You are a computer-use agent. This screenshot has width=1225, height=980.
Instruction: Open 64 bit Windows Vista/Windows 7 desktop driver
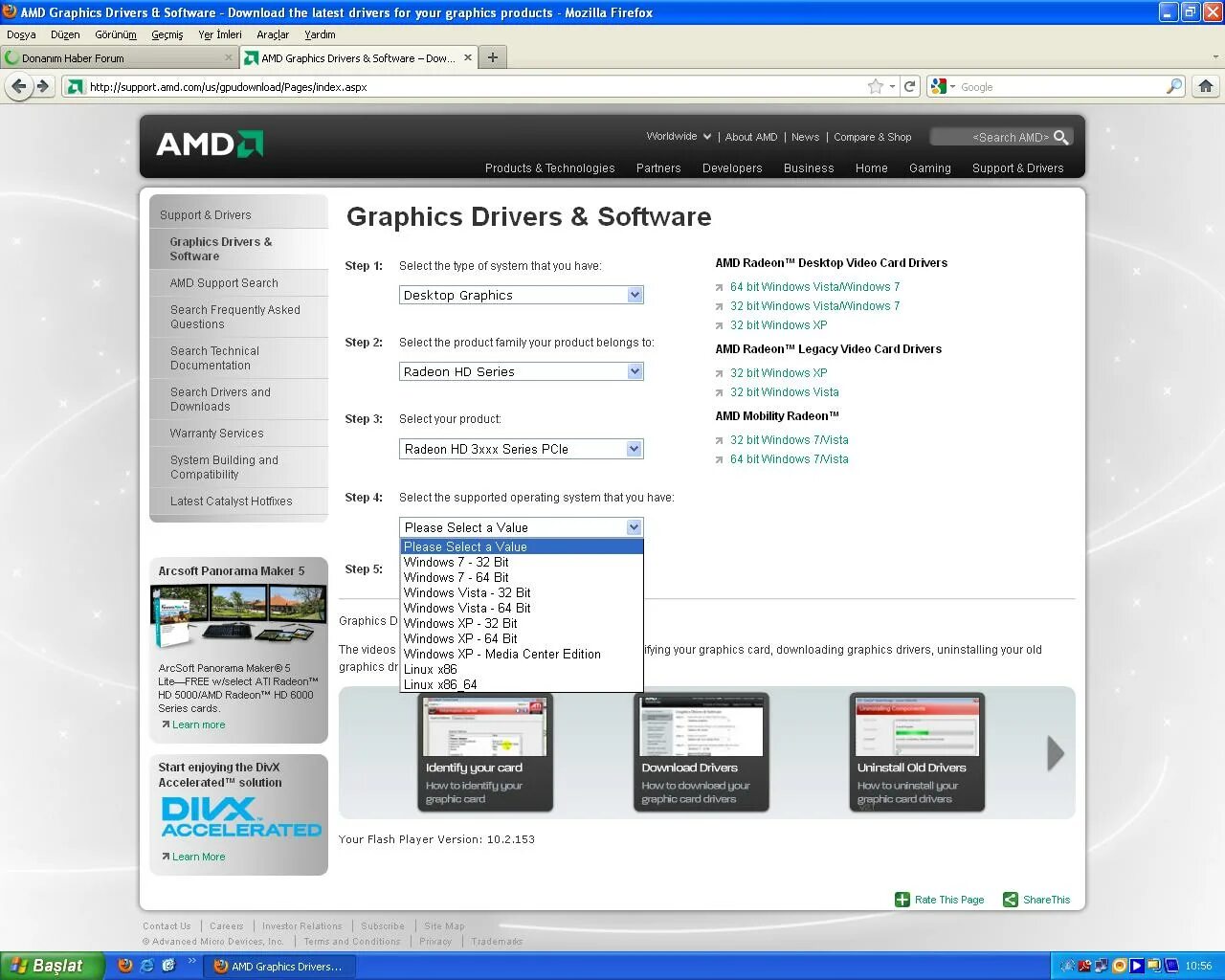[x=814, y=287]
